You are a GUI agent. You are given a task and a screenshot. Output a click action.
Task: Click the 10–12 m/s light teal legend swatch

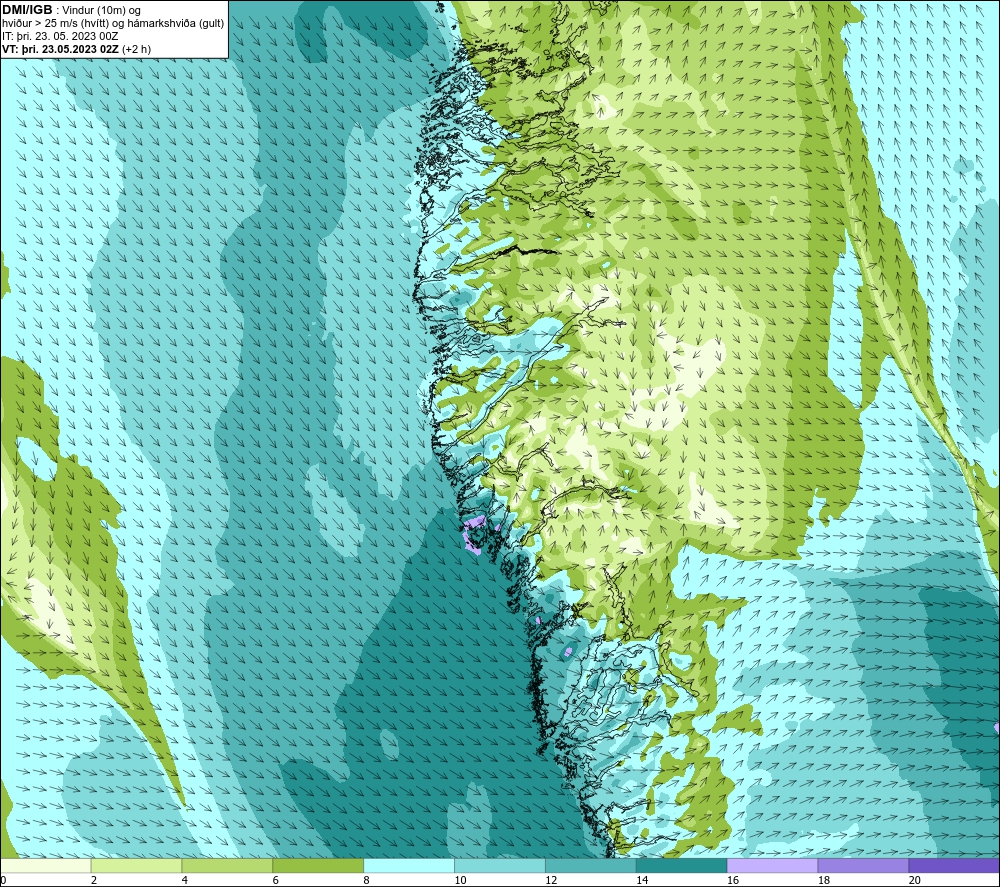(x=500, y=865)
